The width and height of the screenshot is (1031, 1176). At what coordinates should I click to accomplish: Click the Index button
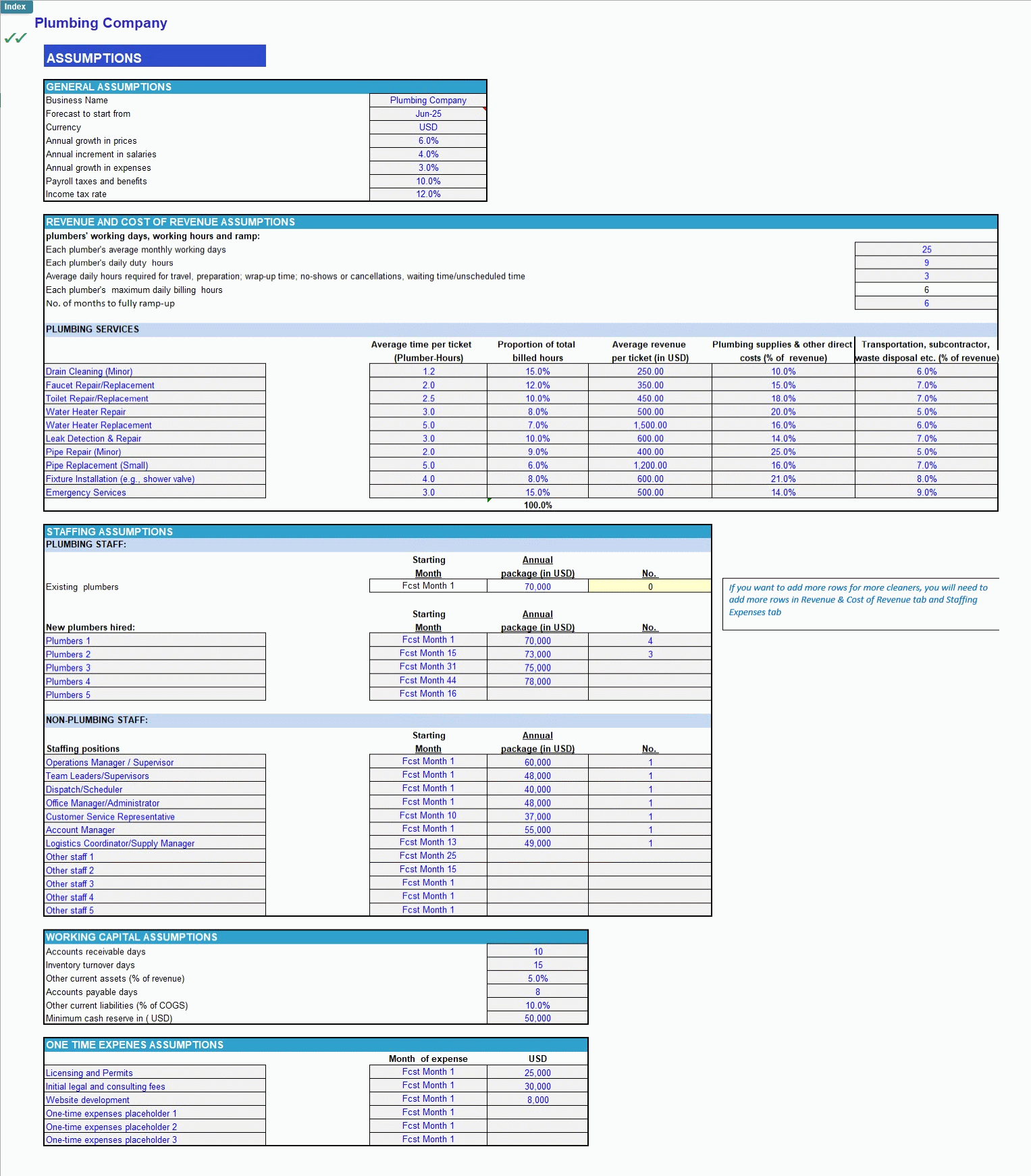[x=16, y=7]
